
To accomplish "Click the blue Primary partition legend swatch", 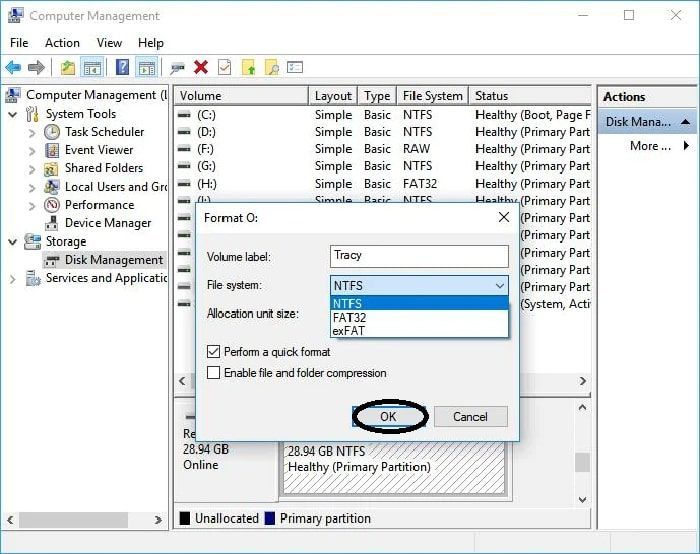I will pos(270,518).
